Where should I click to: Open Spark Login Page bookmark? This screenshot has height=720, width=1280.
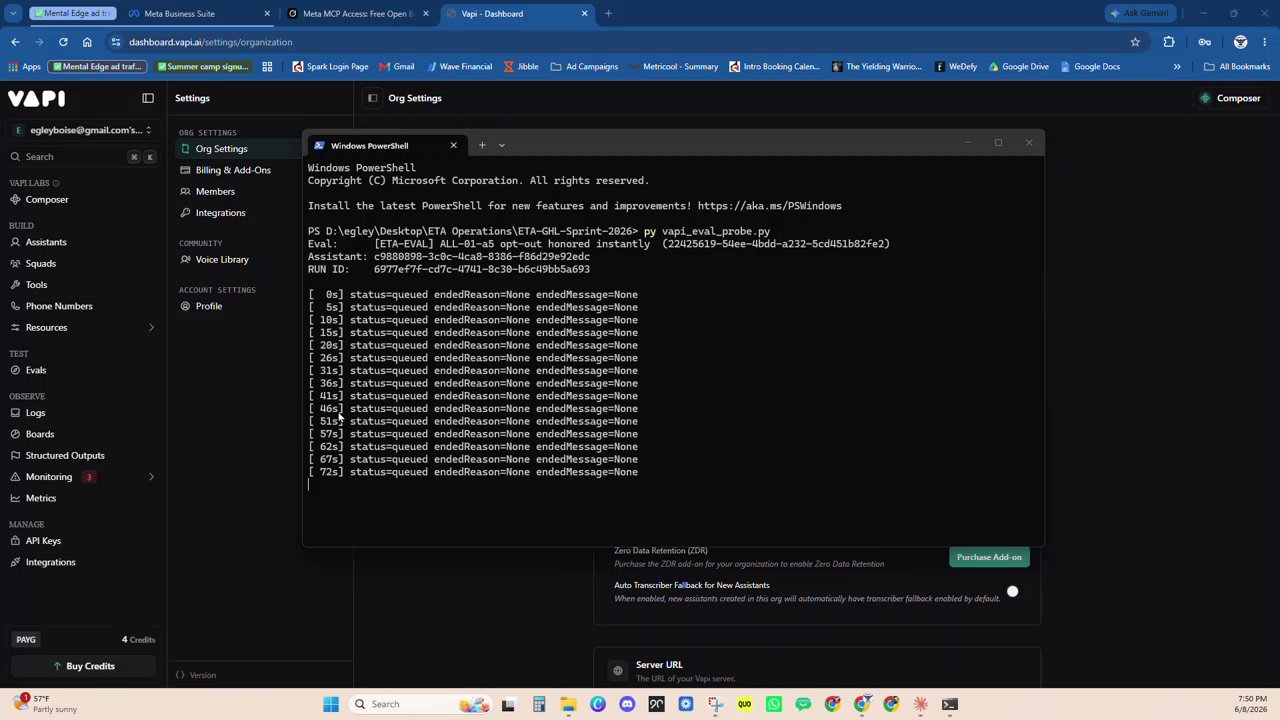pos(330,66)
